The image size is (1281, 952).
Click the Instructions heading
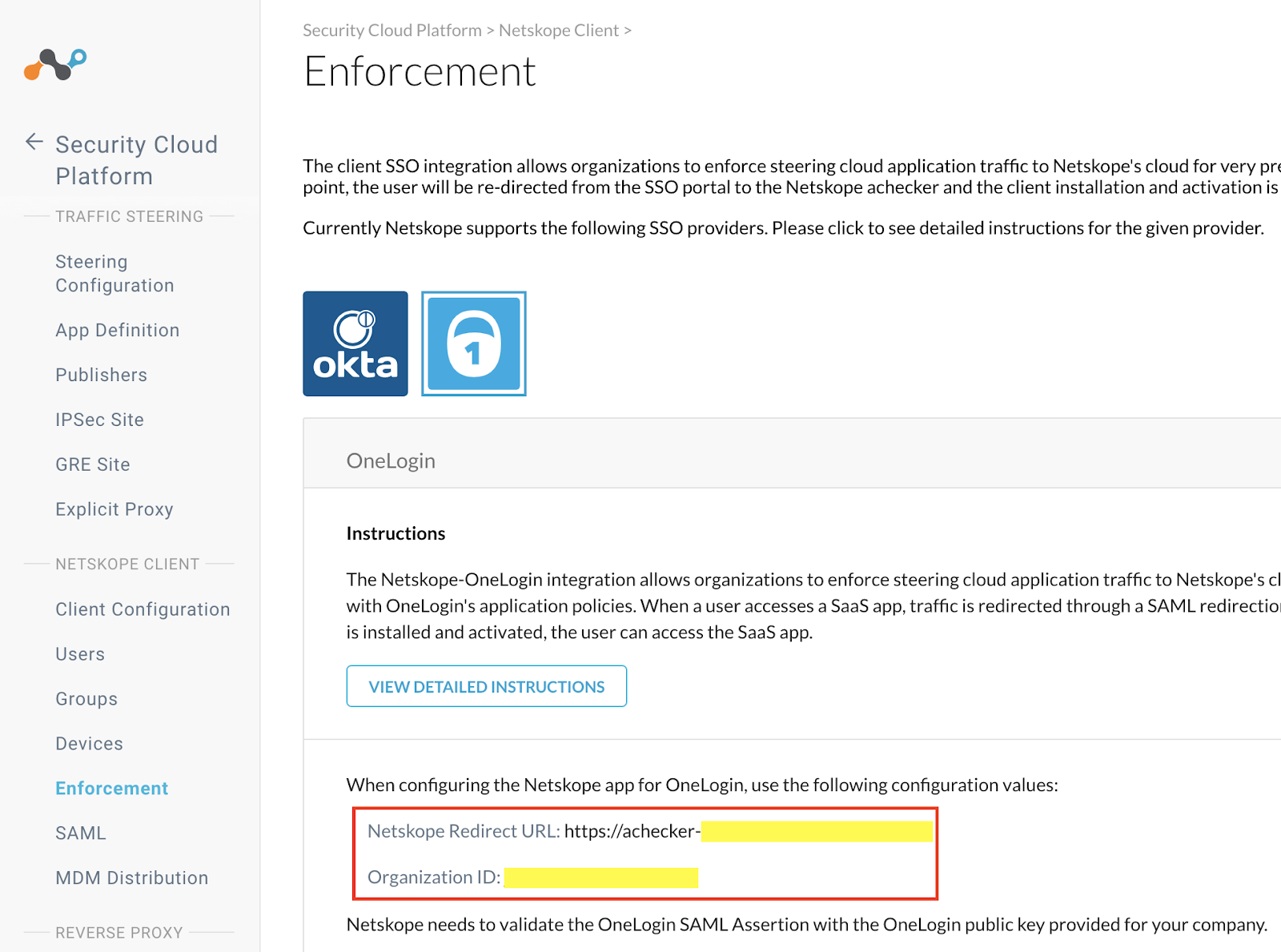point(396,533)
